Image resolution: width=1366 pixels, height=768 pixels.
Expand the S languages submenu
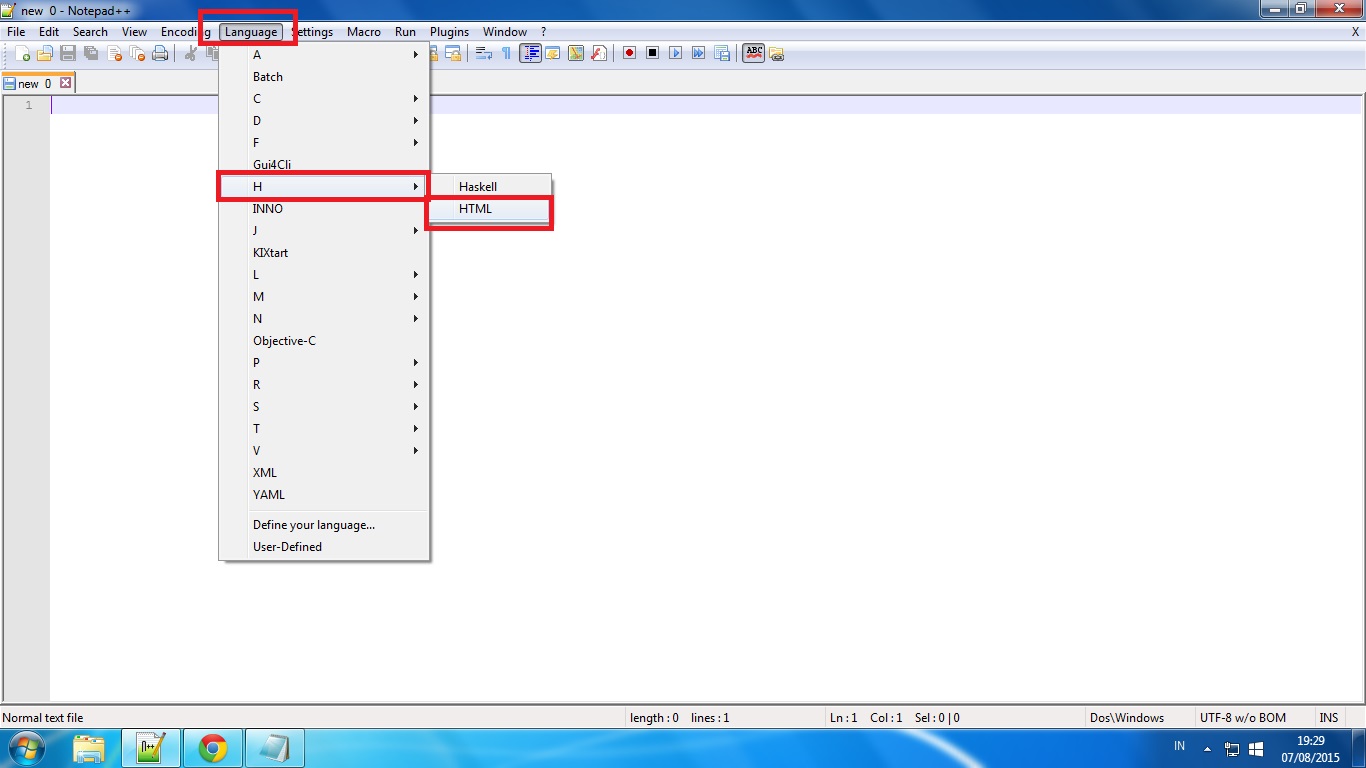[x=325, y=407]
